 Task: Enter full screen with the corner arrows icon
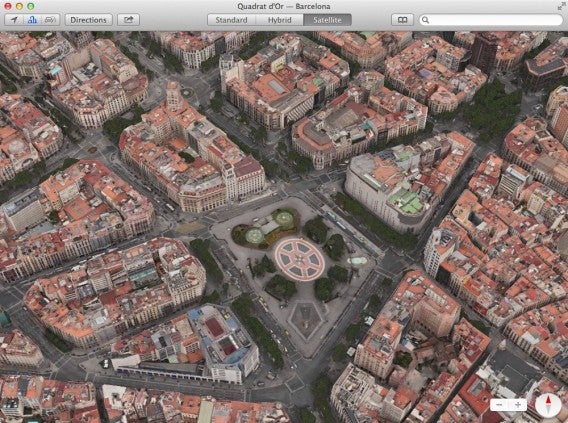pyautogui.click(x=561, y=5)
